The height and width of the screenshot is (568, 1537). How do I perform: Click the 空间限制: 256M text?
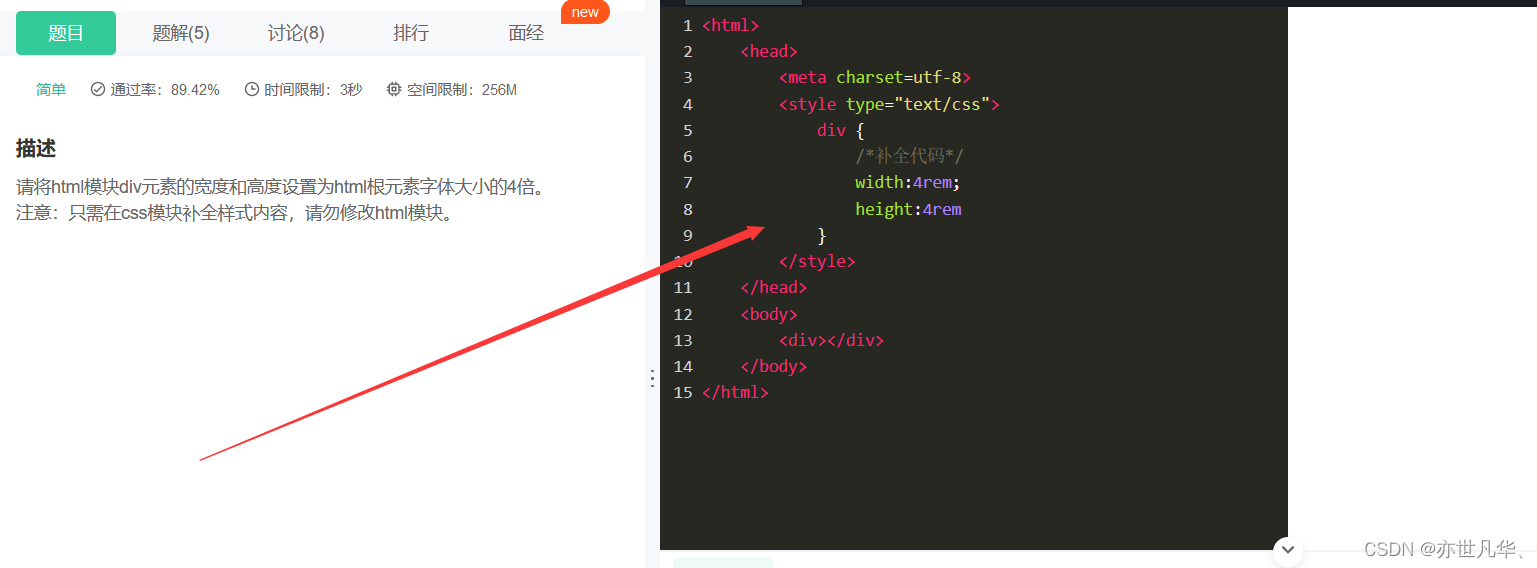(x=462, y=90)
